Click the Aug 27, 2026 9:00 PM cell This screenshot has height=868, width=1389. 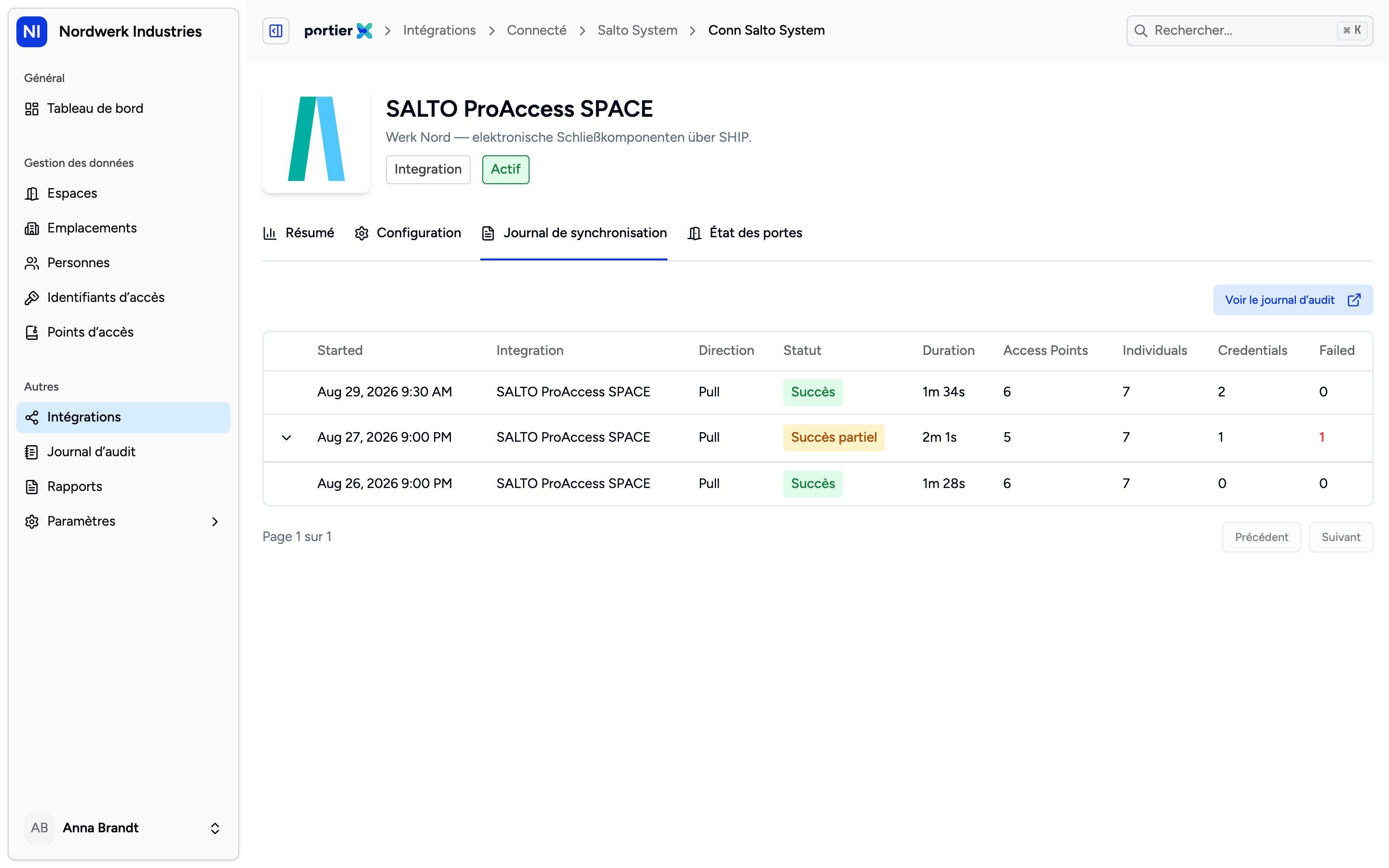(384, 437)
